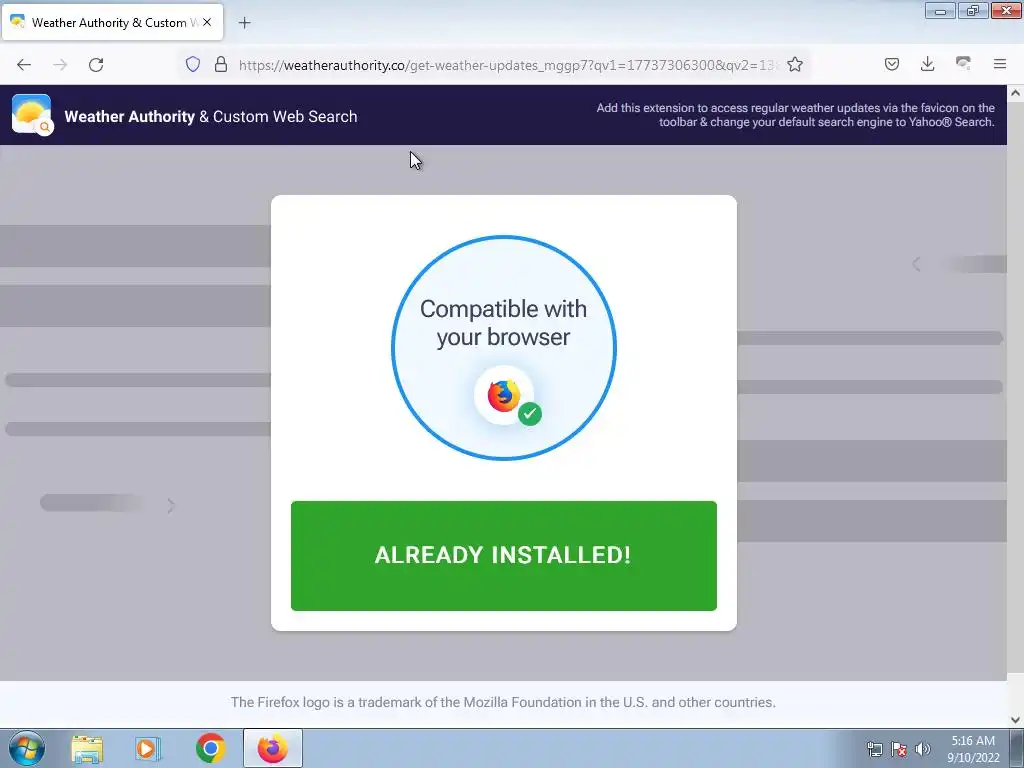Click the Weather Authority logo icon

[x=32, y=115]
